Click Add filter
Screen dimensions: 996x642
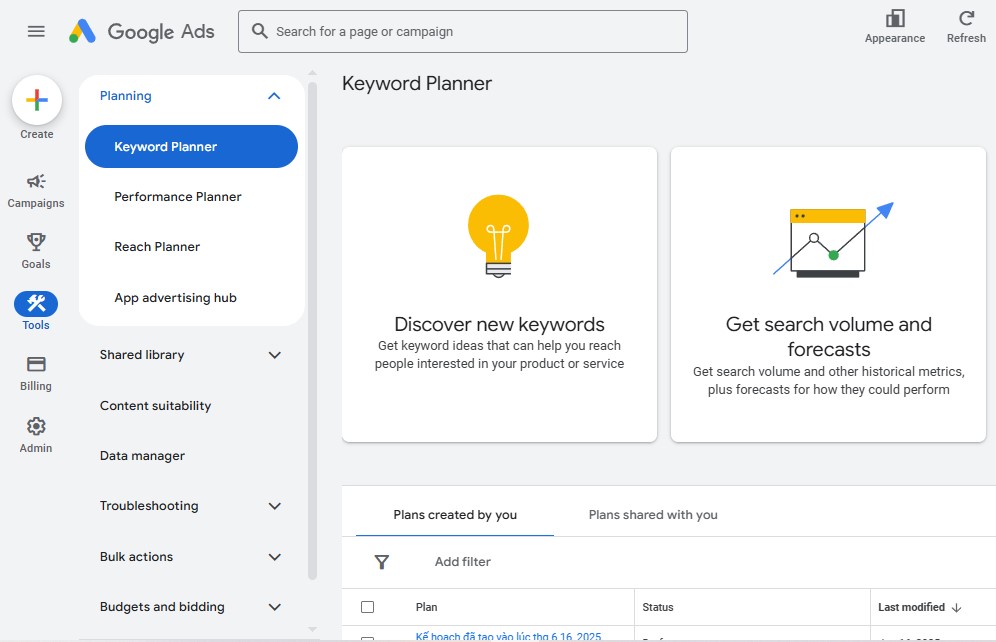(x=462, y=562)
